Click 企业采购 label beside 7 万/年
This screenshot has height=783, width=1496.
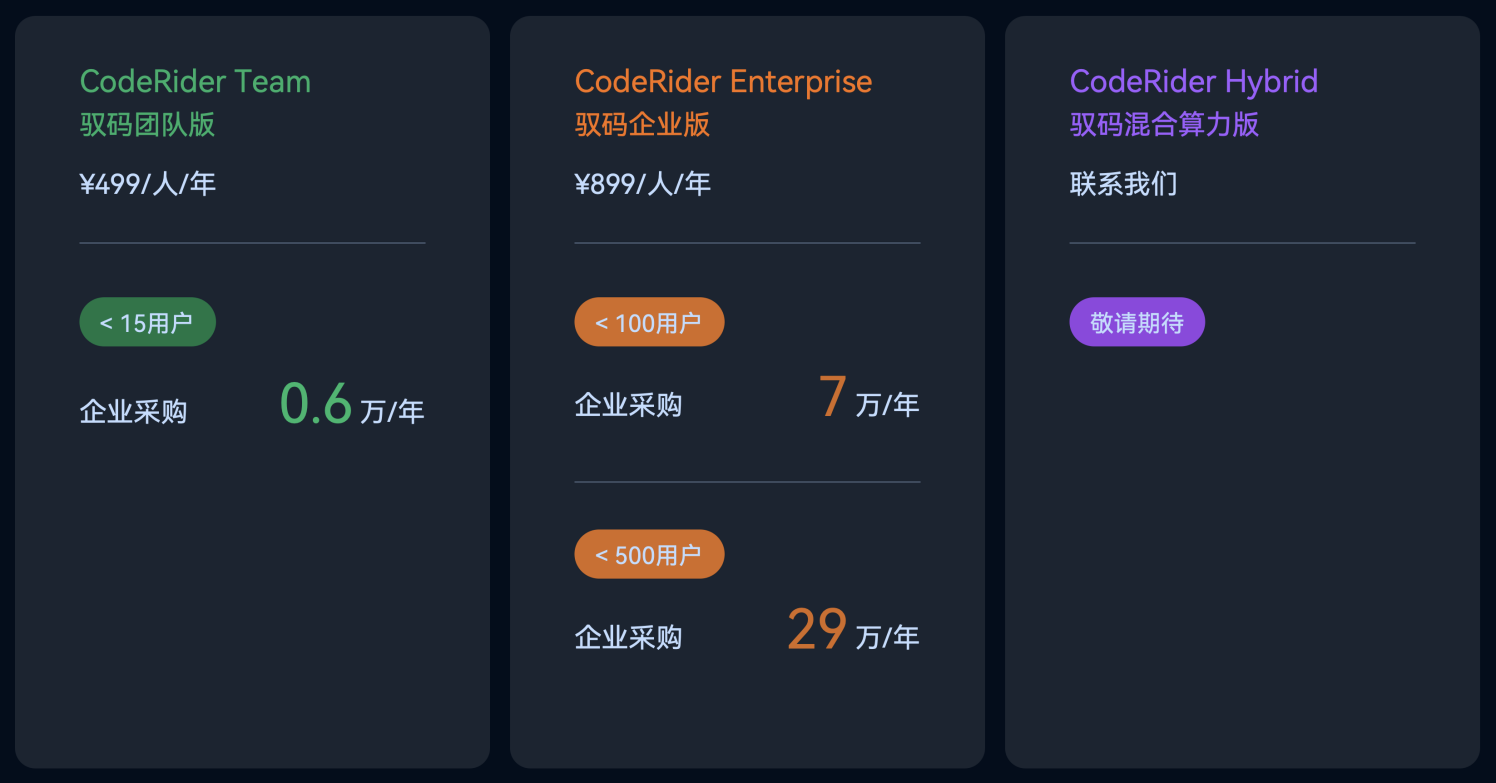click(x=628, y=405)
